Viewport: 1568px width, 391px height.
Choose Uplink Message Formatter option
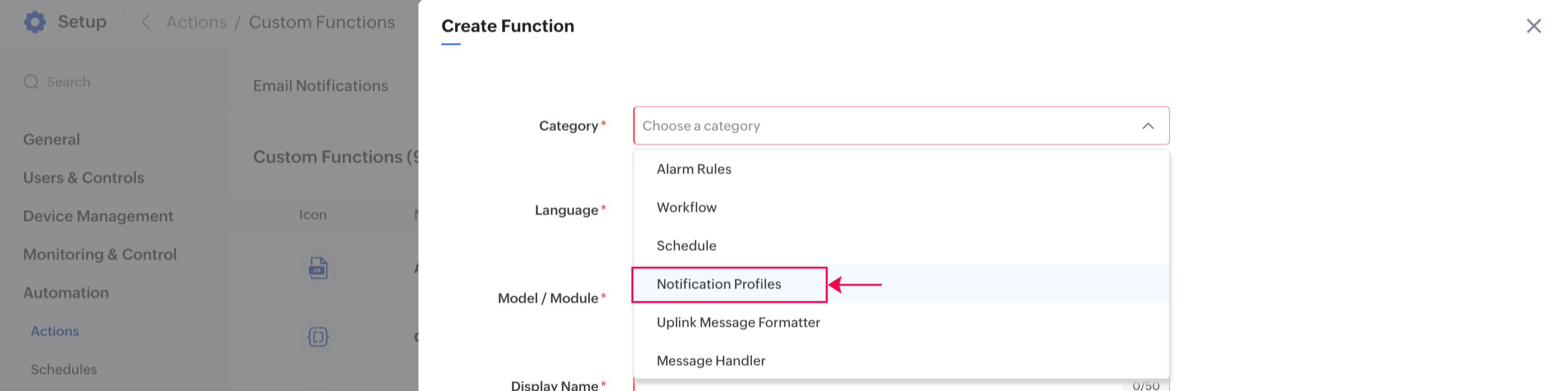[x=738, y=323]
